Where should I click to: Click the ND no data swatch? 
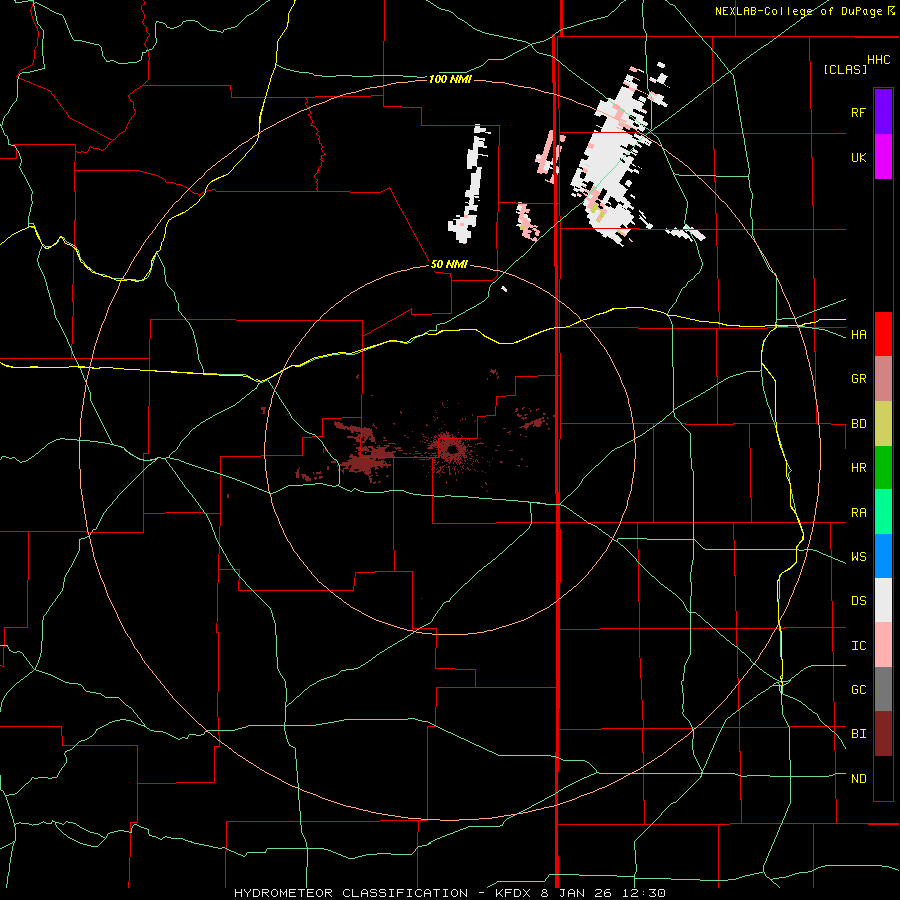point(883,778)
